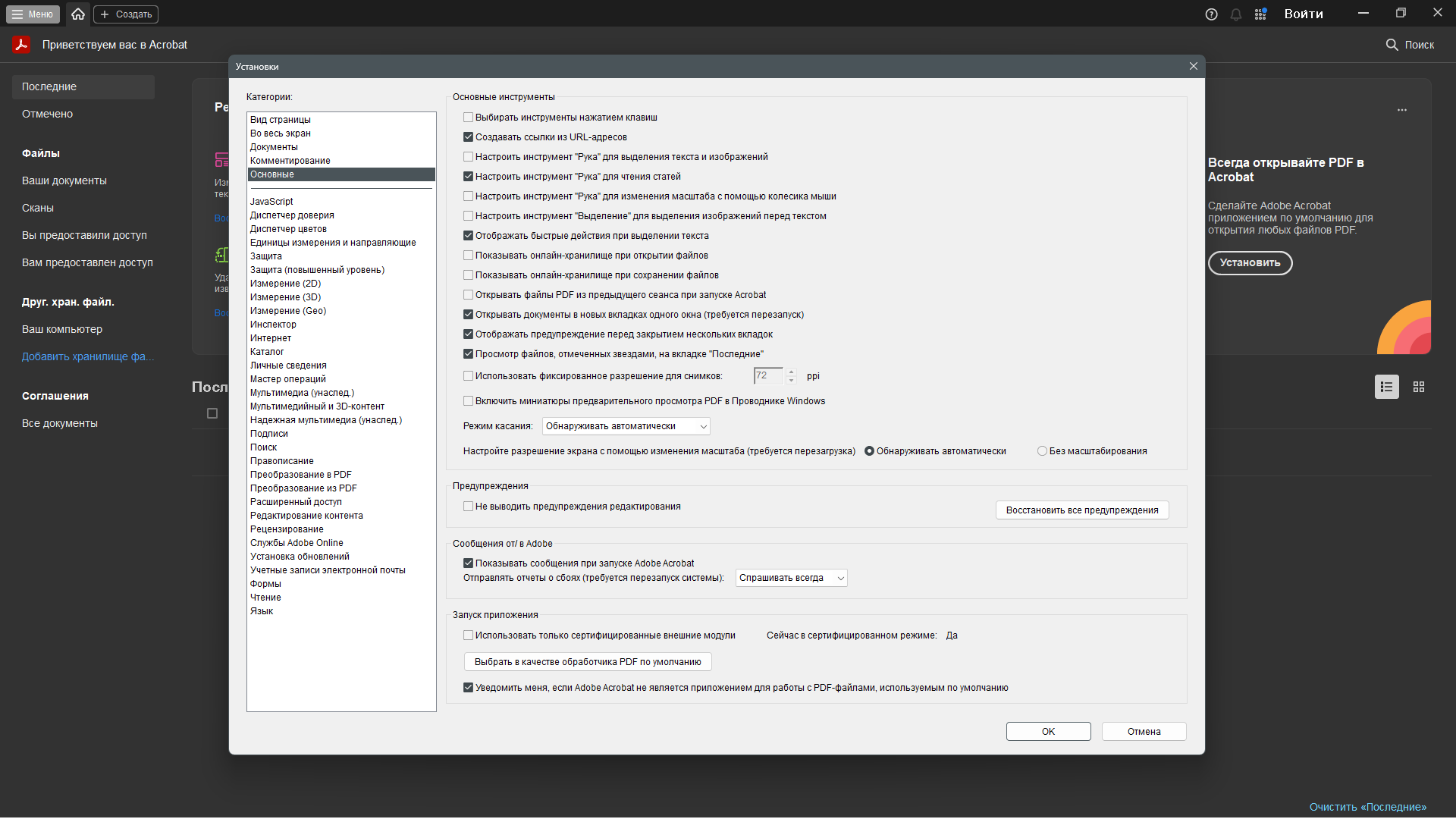Click 'Очистить «Последние»' link
1456x819 pixels.
click(1367, 807)
